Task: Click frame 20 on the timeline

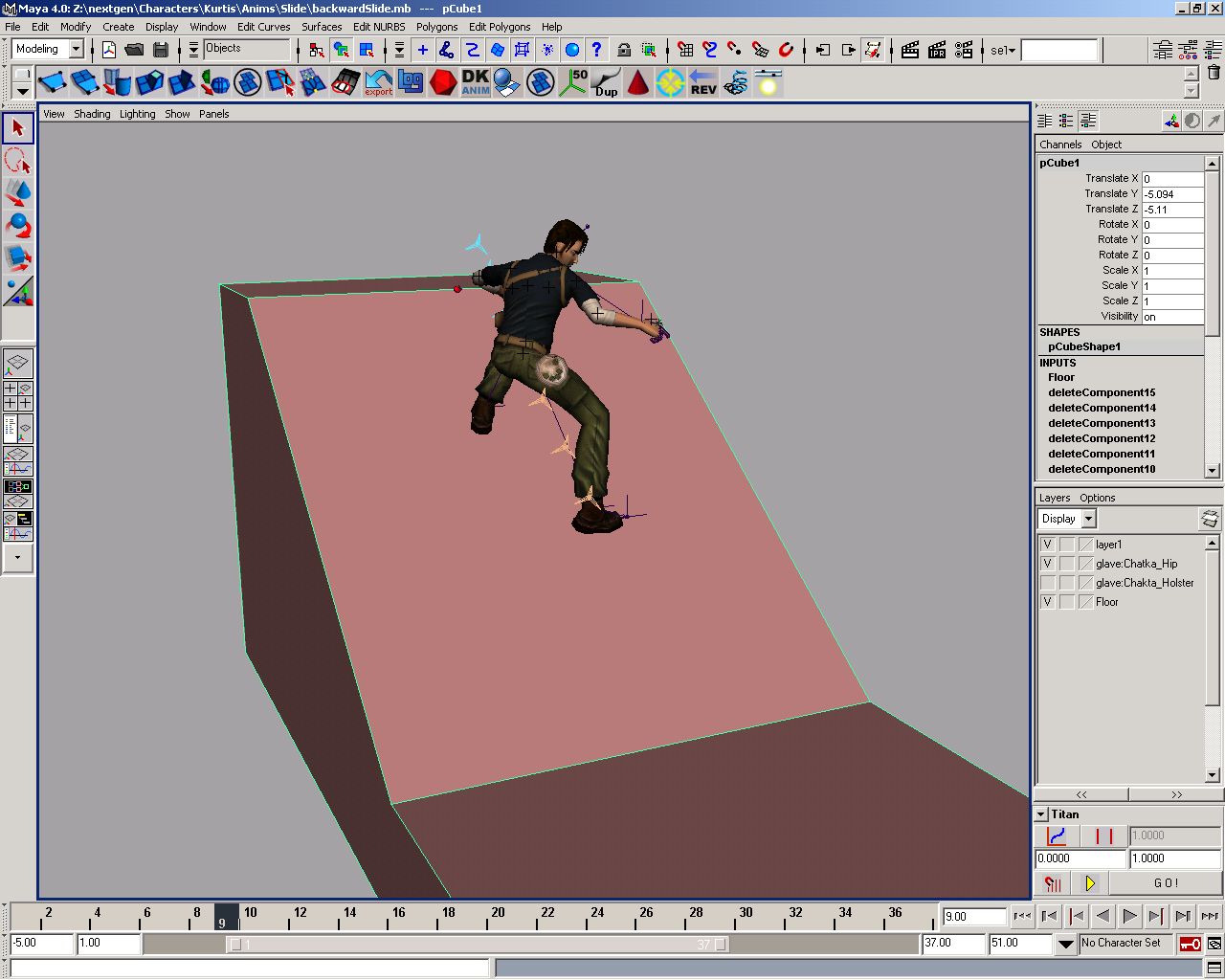Action: coord(498,916)
